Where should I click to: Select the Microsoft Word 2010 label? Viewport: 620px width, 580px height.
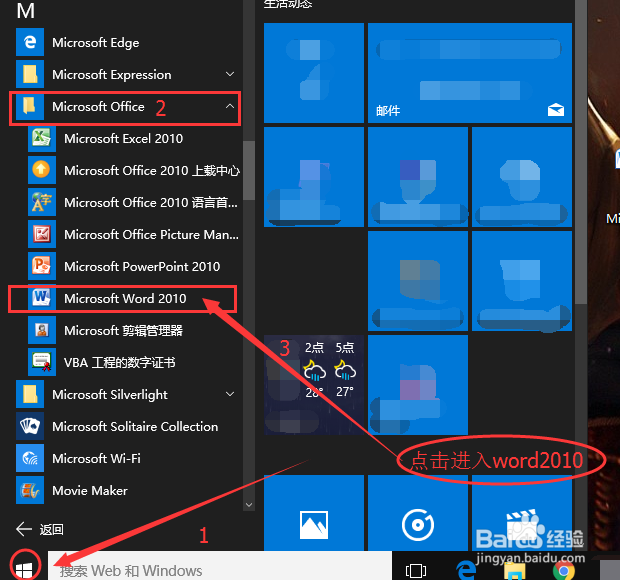[x=125, y=299]
